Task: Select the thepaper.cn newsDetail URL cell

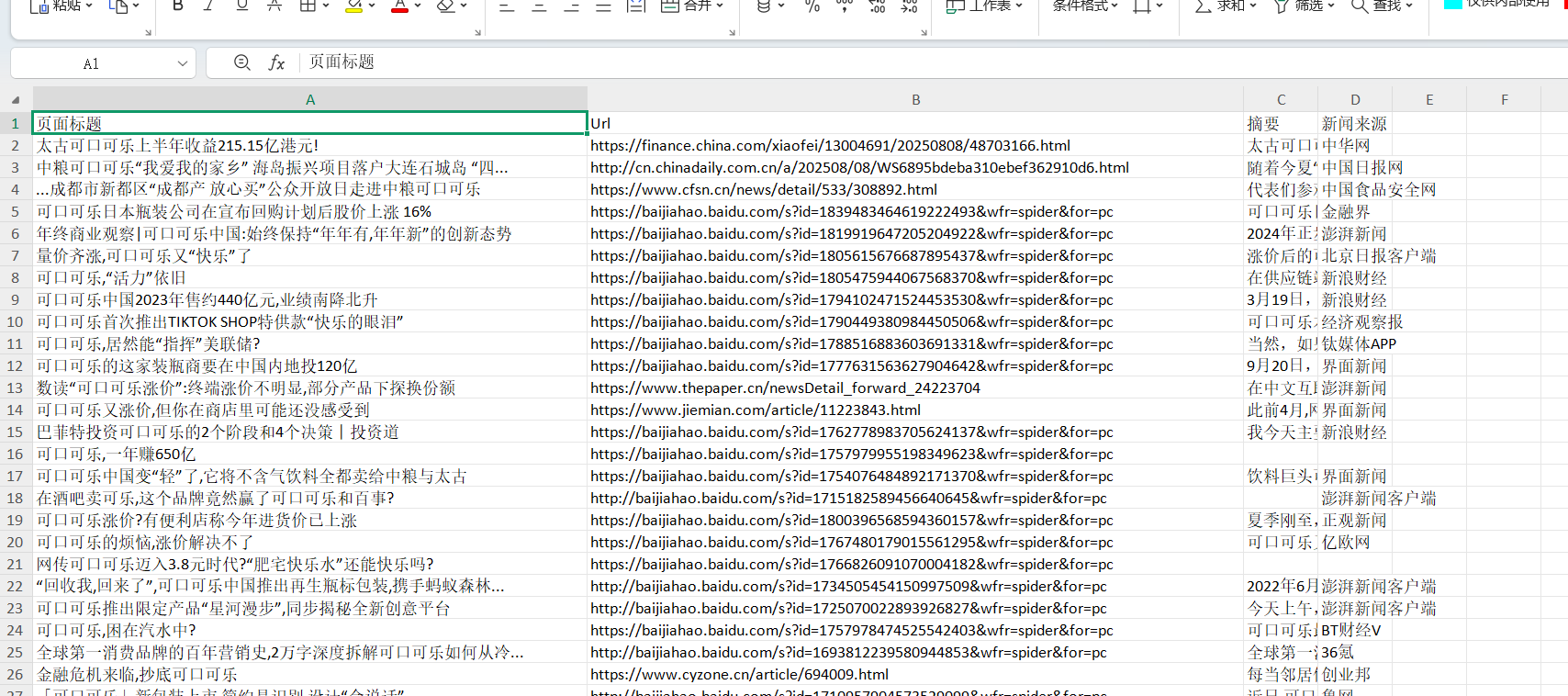Action: tap(915, 387)
